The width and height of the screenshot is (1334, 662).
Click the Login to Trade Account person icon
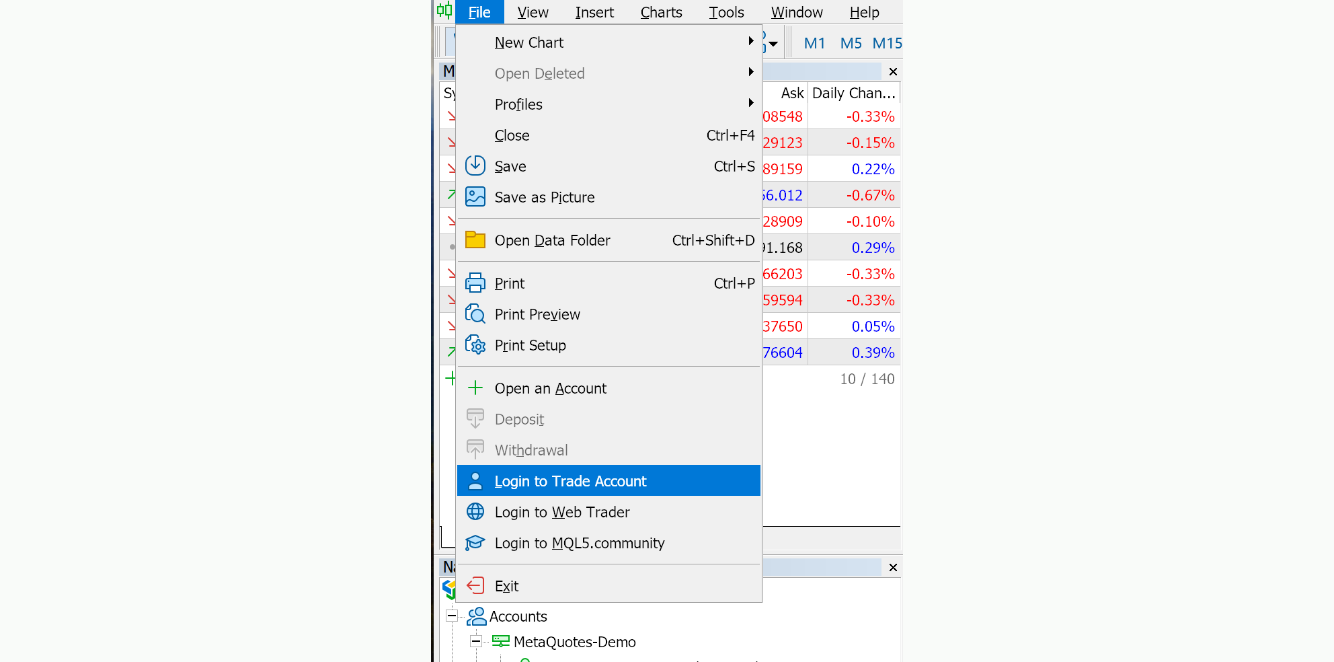click(x=475, y=481)
